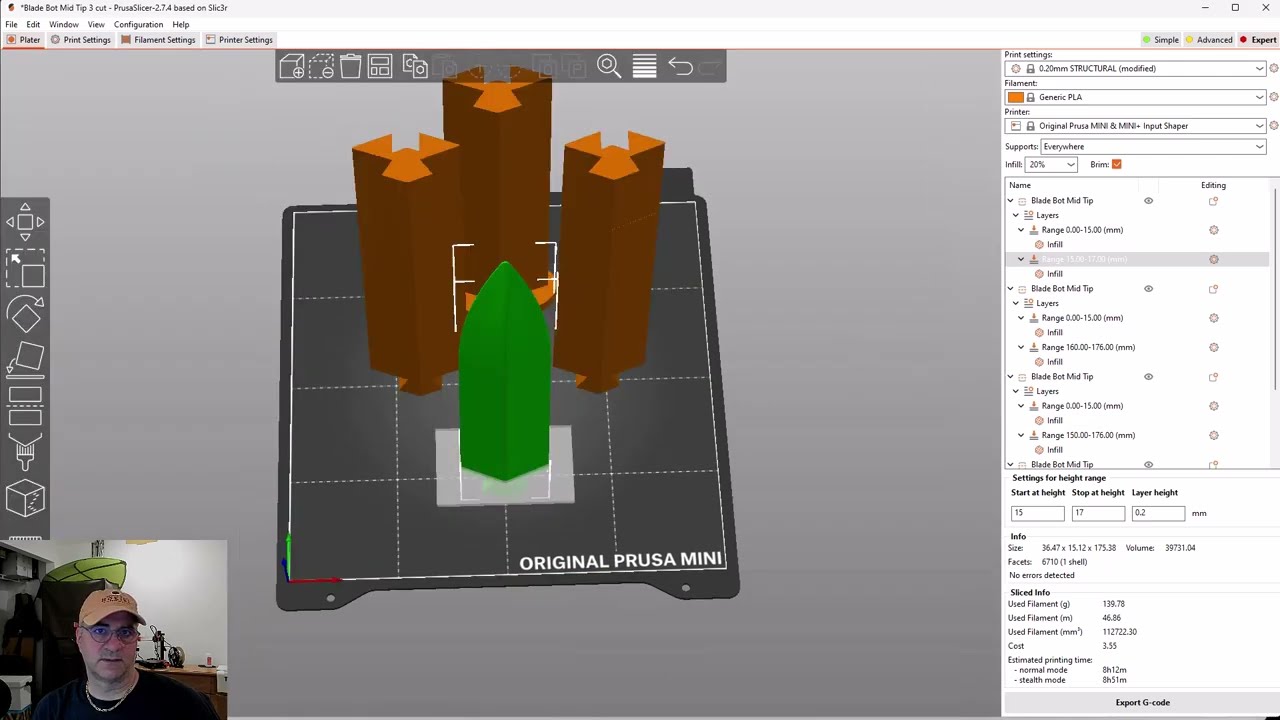Click the Copy icon in top toolbar

(x=415, y=67)
